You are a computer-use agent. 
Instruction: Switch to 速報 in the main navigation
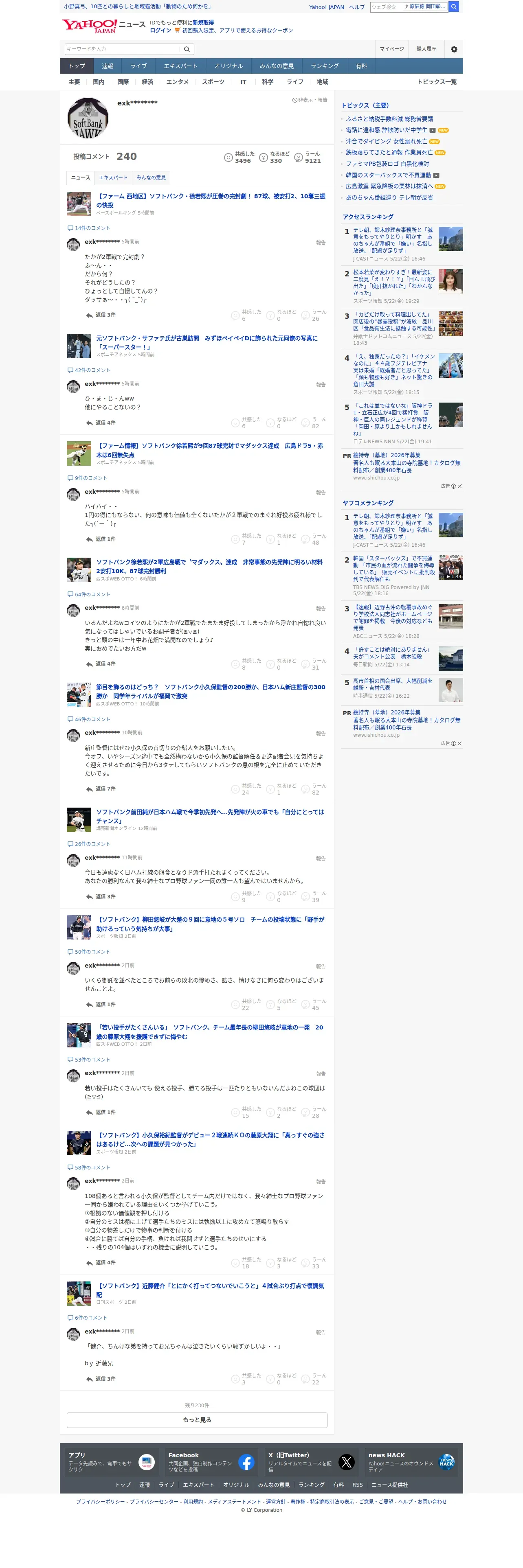tap(108, 66)
